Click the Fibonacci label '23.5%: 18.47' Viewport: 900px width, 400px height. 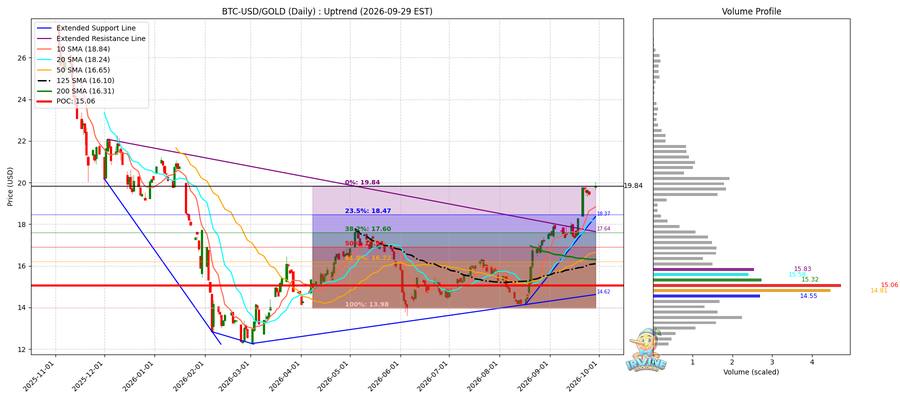click(368, 211)
